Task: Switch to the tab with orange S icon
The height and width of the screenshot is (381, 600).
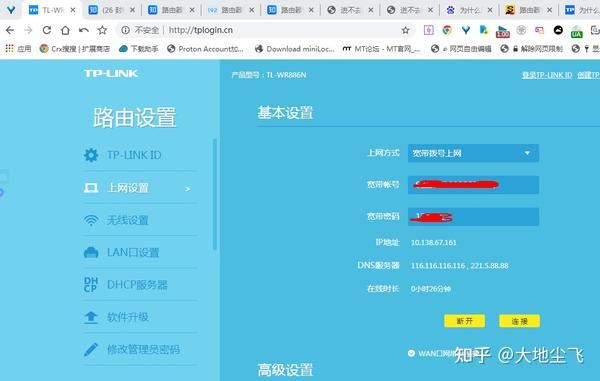Action: click(x=528, y=10)
